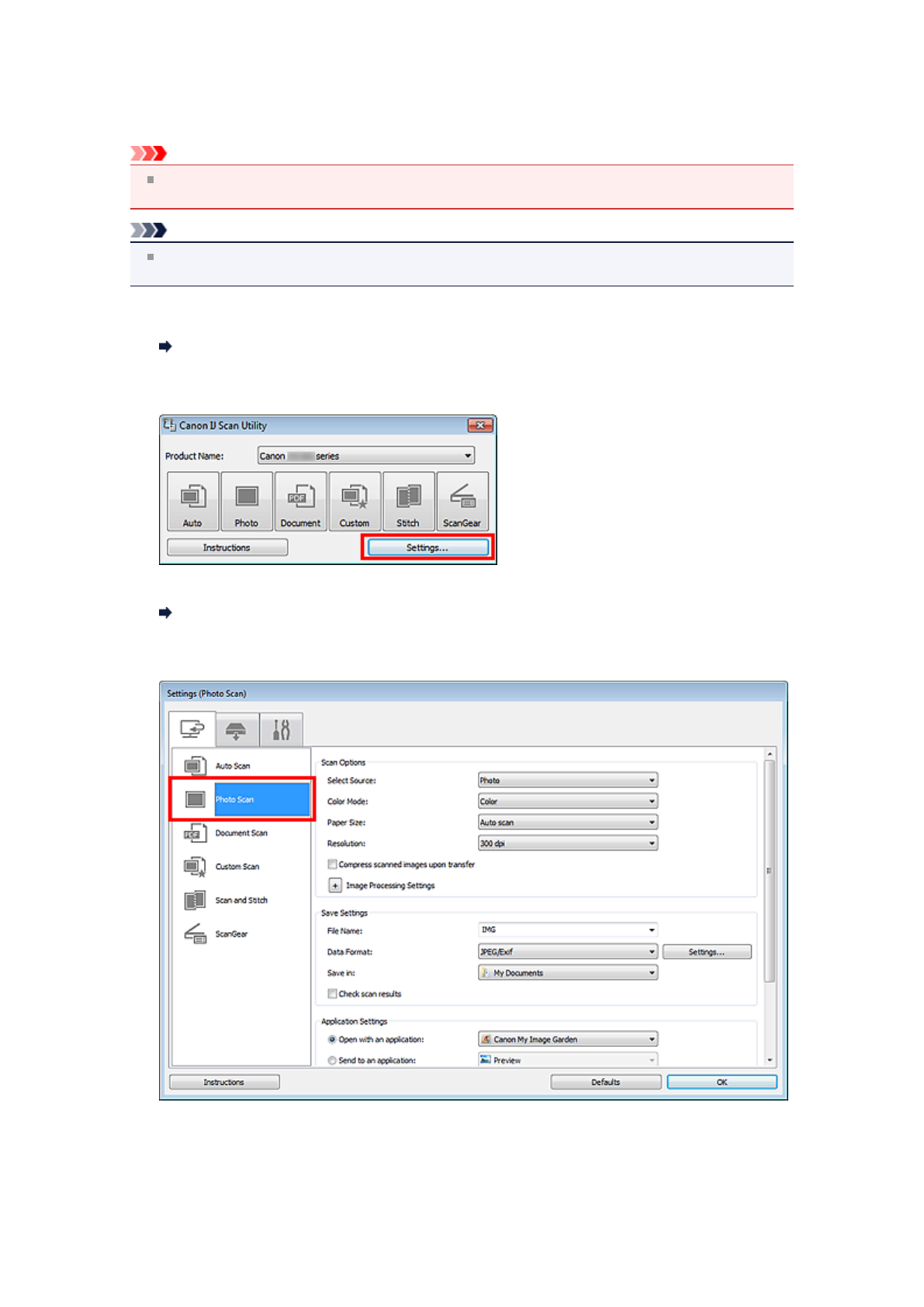Select Document Scan in the settings list
924x1307 pixels.
241,834
